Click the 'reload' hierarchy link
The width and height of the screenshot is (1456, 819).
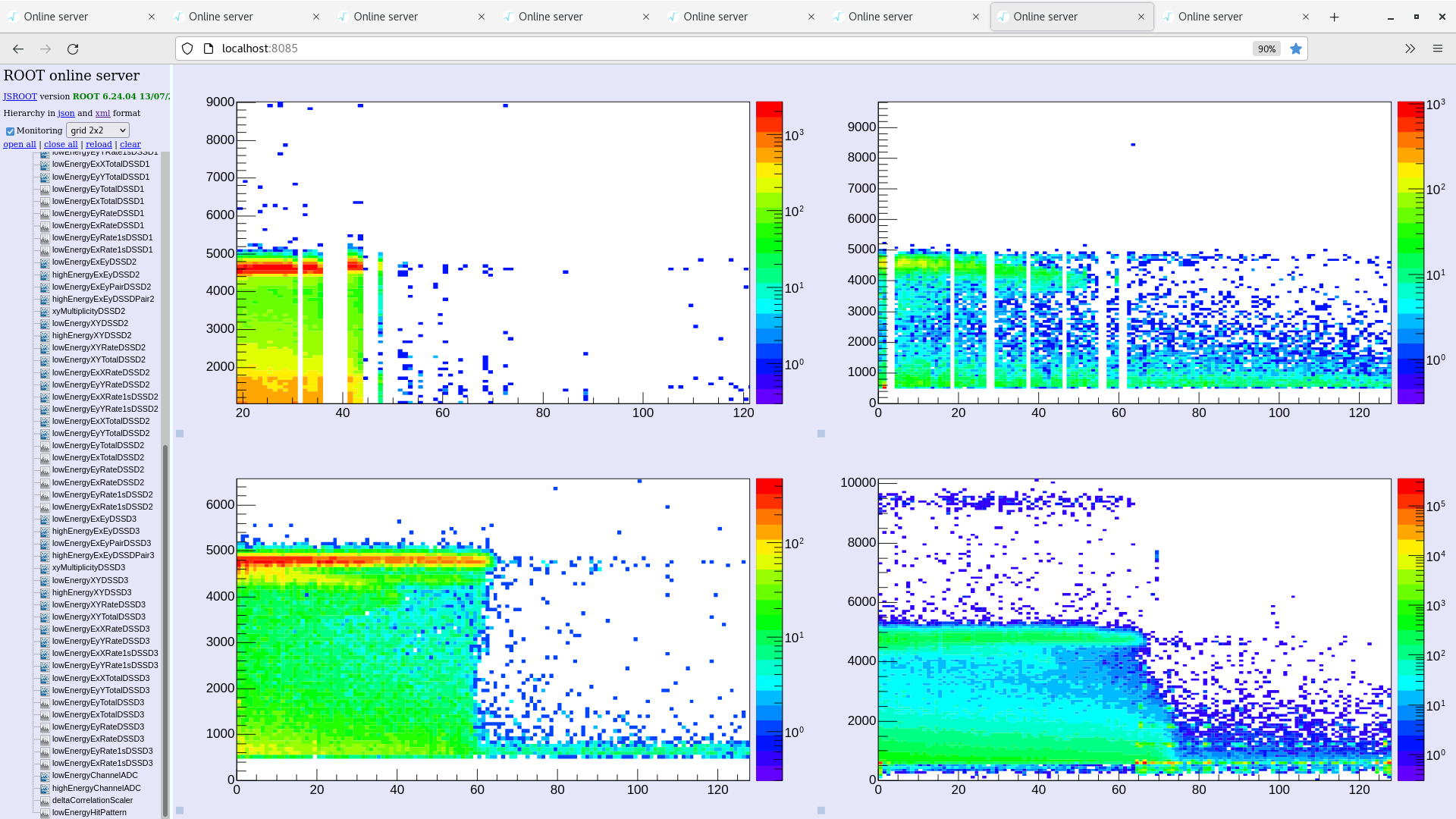99,144
